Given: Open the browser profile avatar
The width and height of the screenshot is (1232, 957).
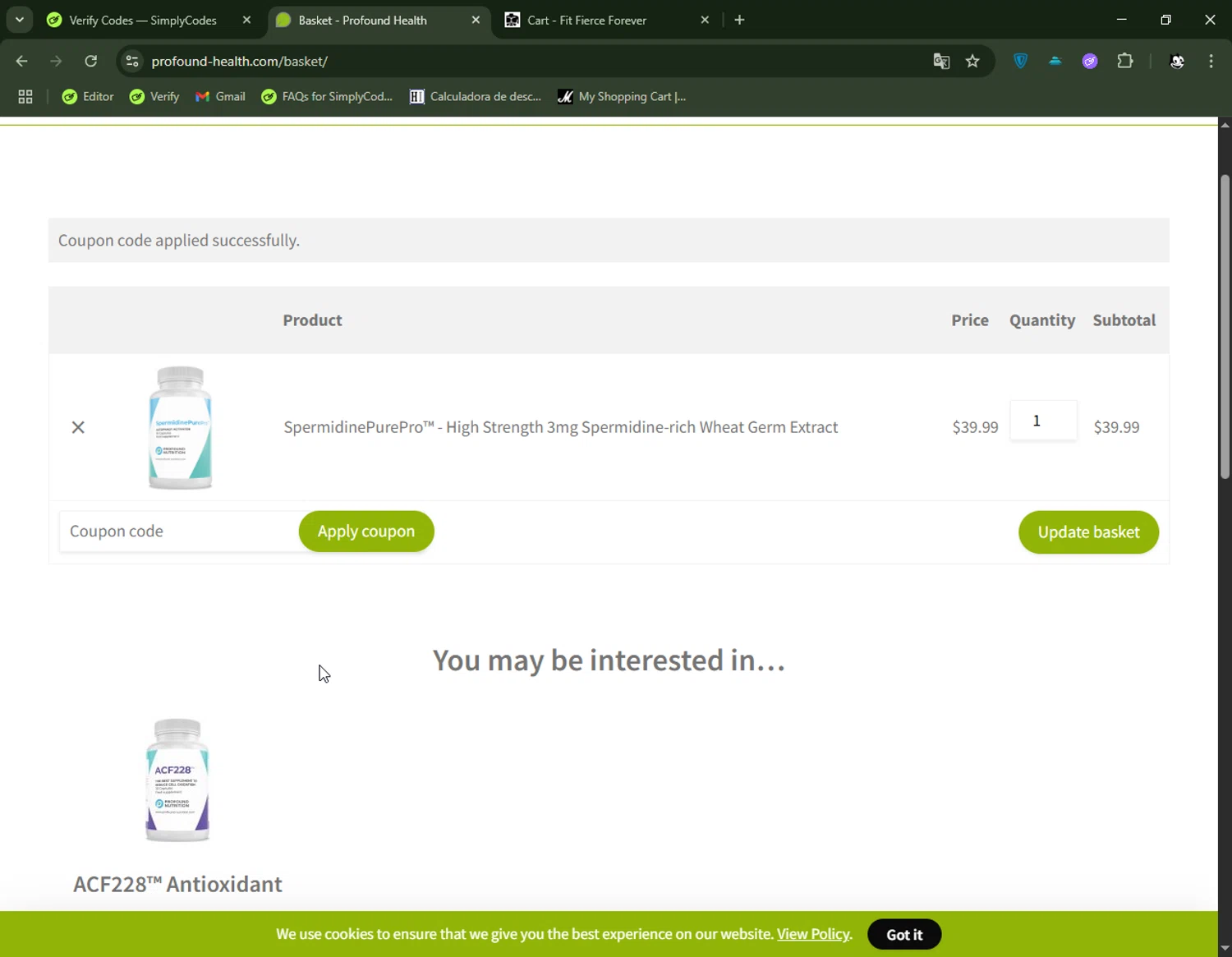Looking at the screenshot, I should pyautogui.click(x=1177, y=61).
